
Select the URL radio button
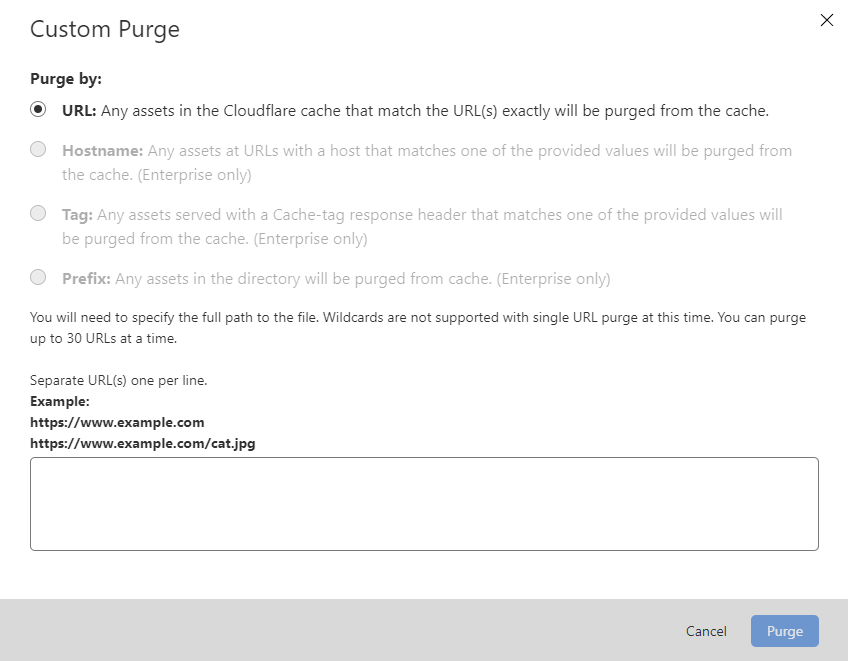pyautogui.click(x=38, y=110)
